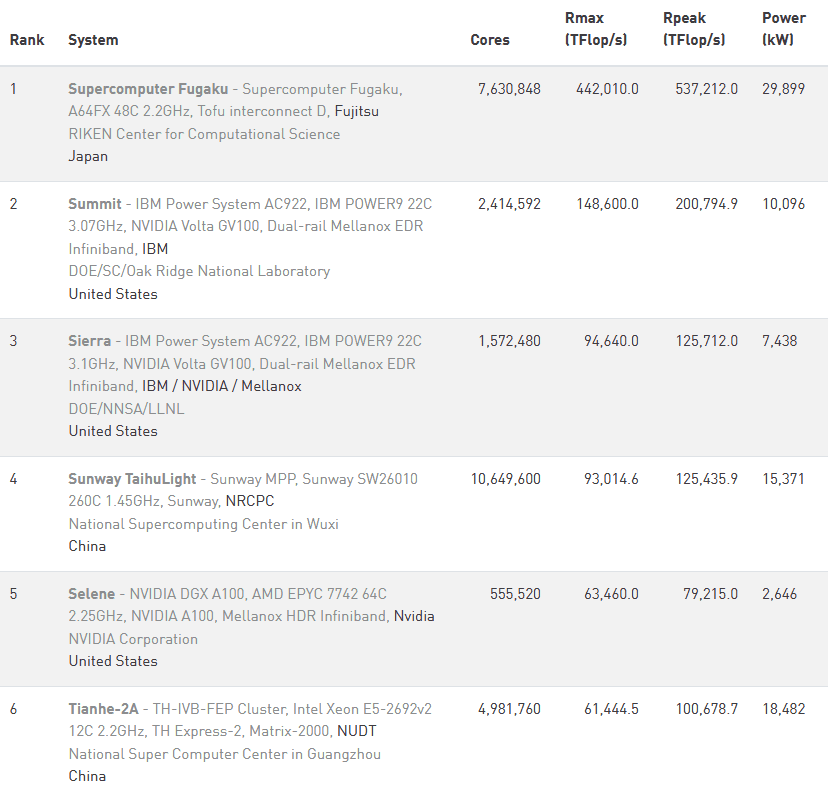Open the Supercomputer Fugaku system link
This screenshot has height=801, width=829.
point(148,89)
